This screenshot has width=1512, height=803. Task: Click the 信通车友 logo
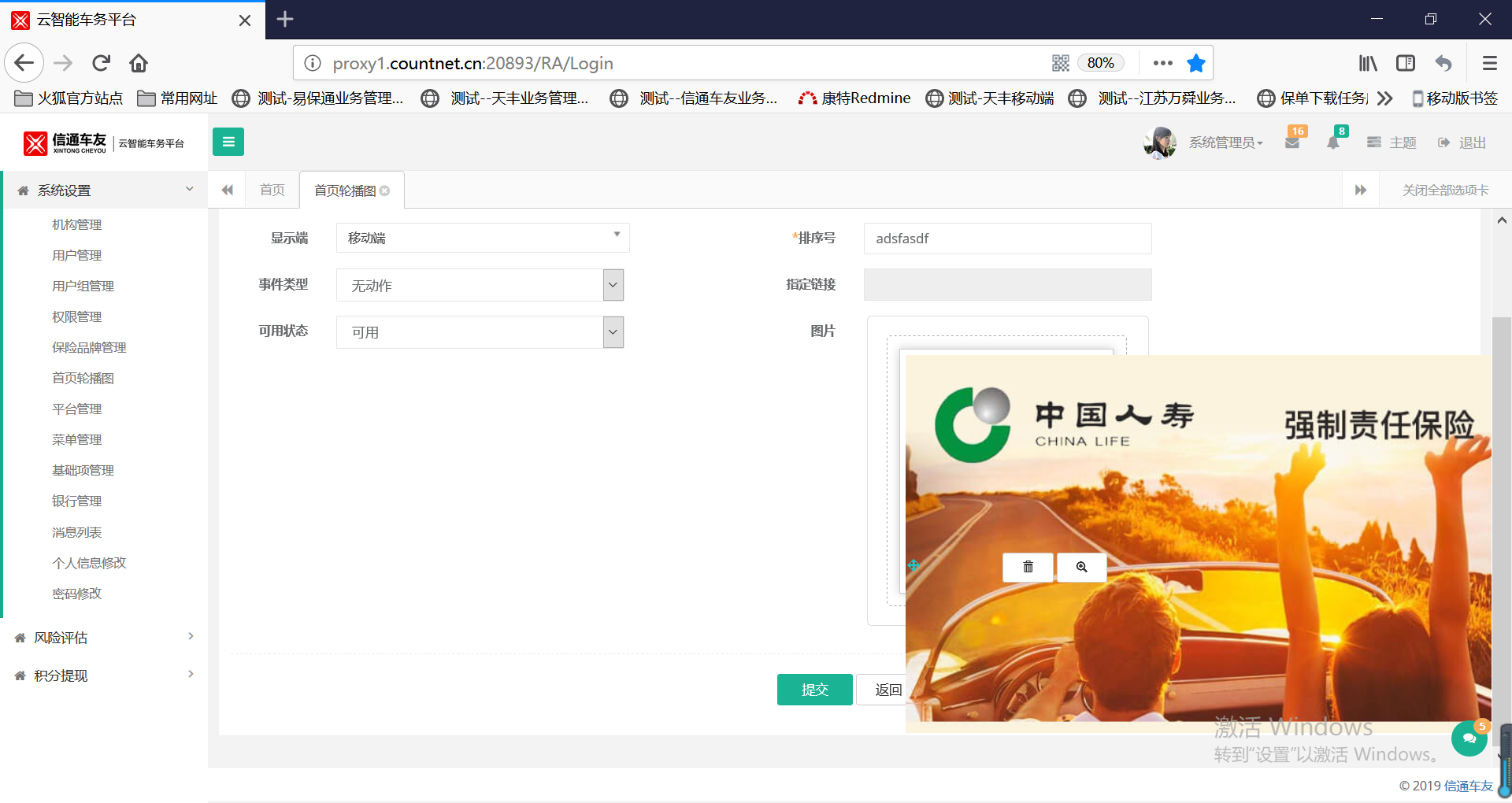pyautogui.click(x=104, y=142)
